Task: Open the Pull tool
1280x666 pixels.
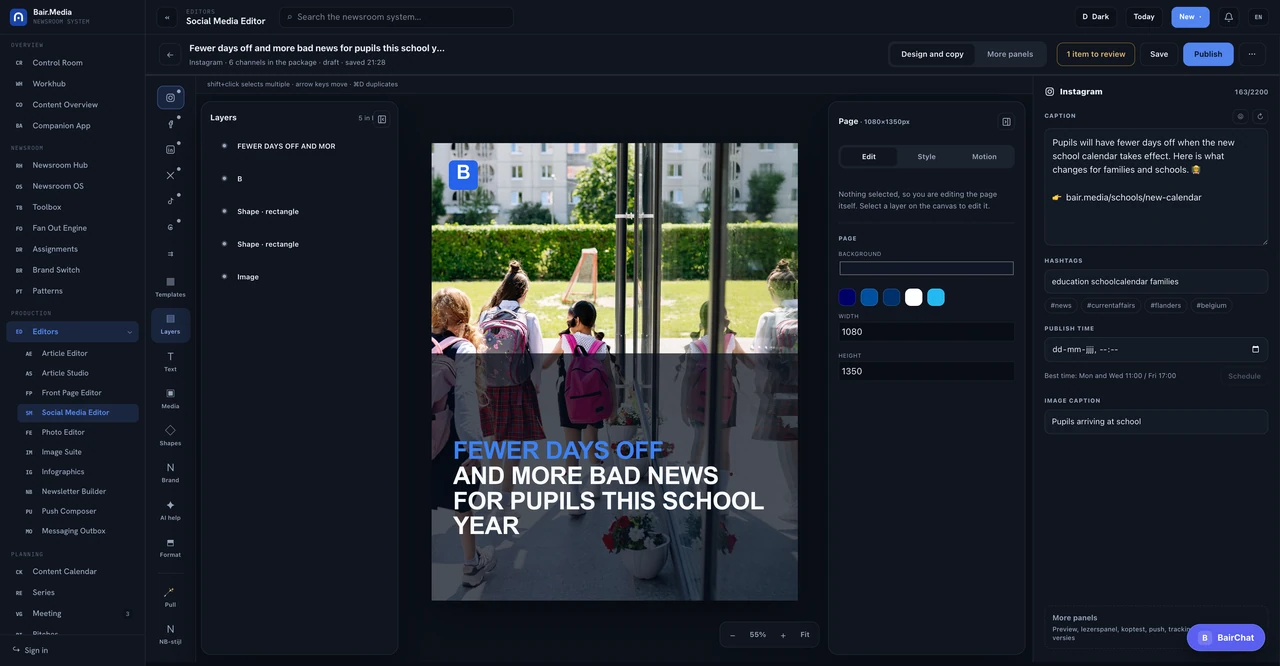Action: 170,597
